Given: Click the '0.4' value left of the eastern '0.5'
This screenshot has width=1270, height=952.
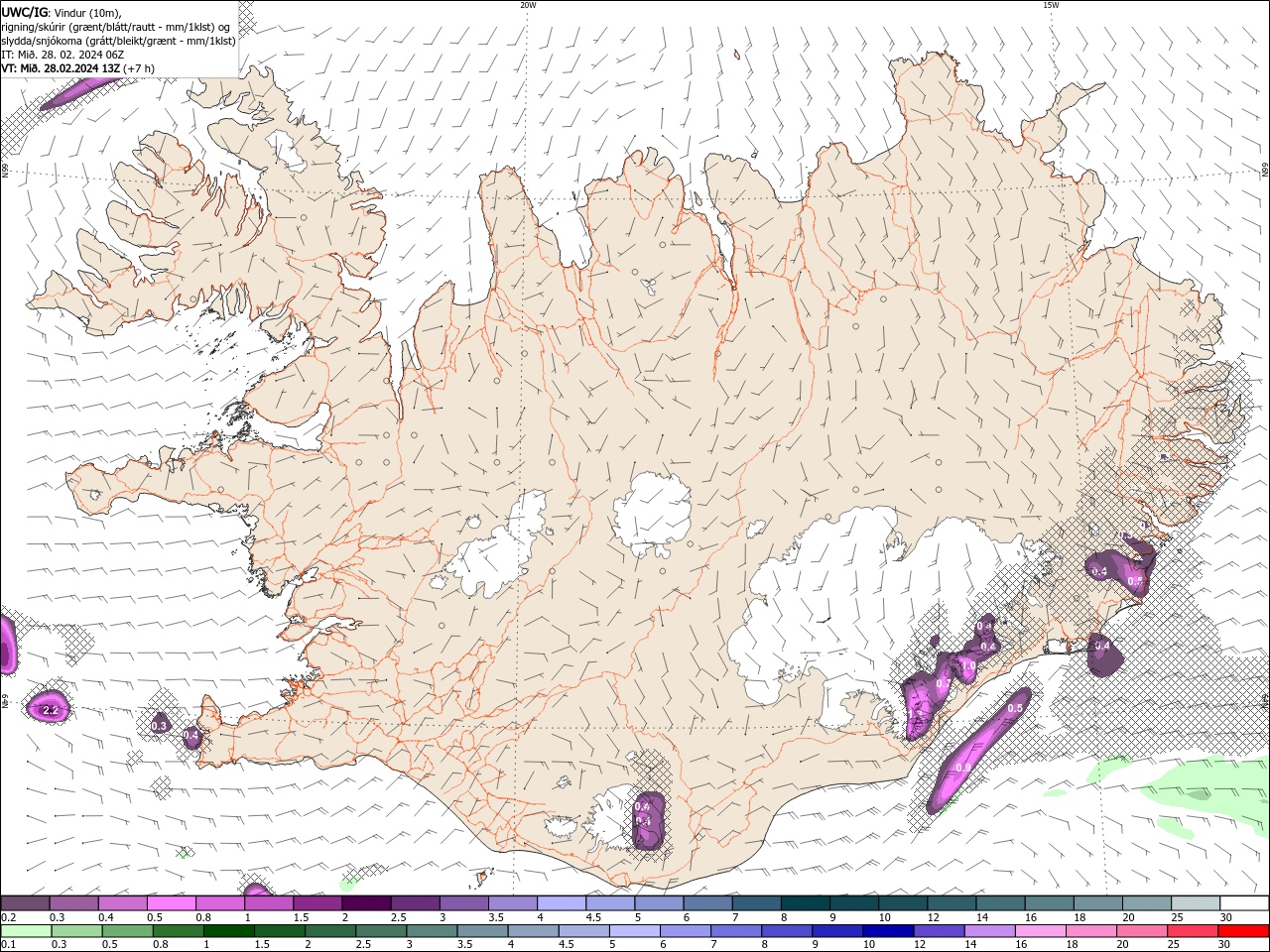Looking at the screenshot, I should coord(1099,571).
